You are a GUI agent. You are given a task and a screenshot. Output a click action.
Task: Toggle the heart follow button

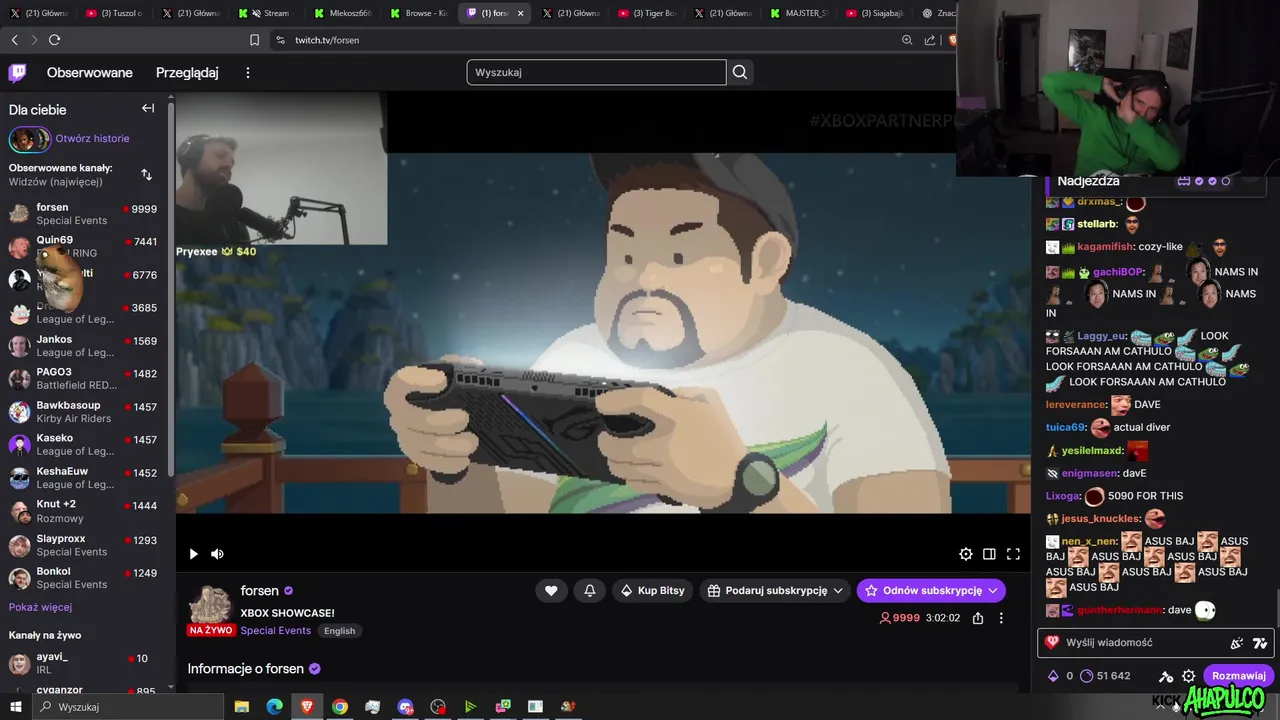click(551, 590)
